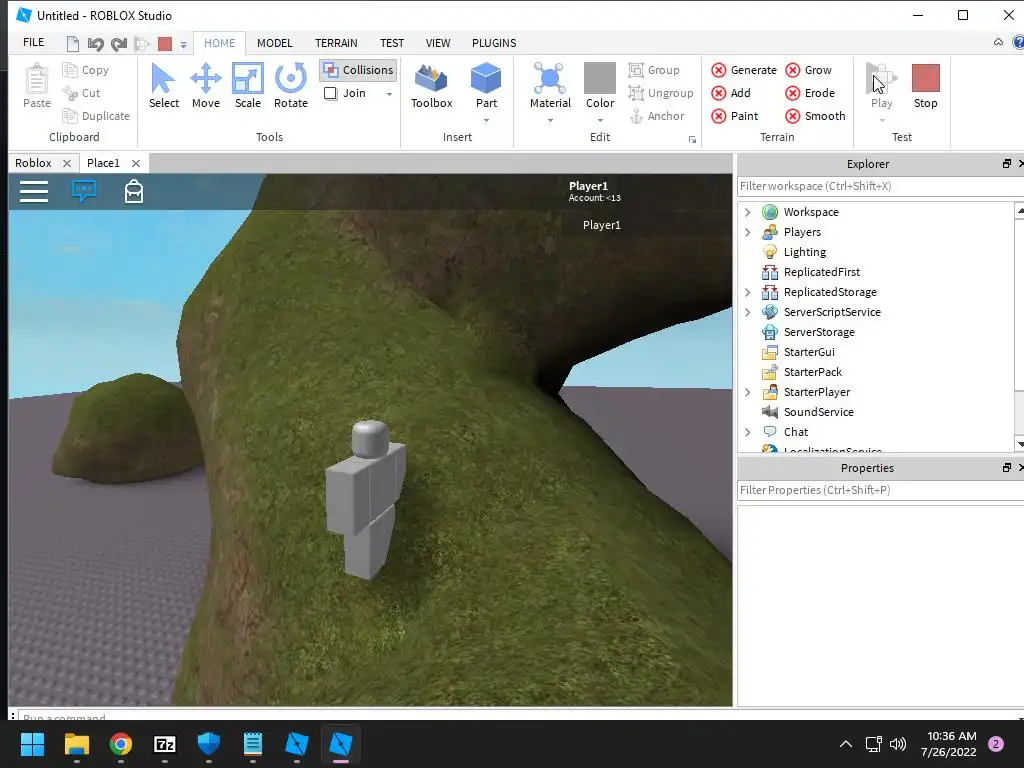
Task: Click the Anchor button
Action: pos(656,116)
